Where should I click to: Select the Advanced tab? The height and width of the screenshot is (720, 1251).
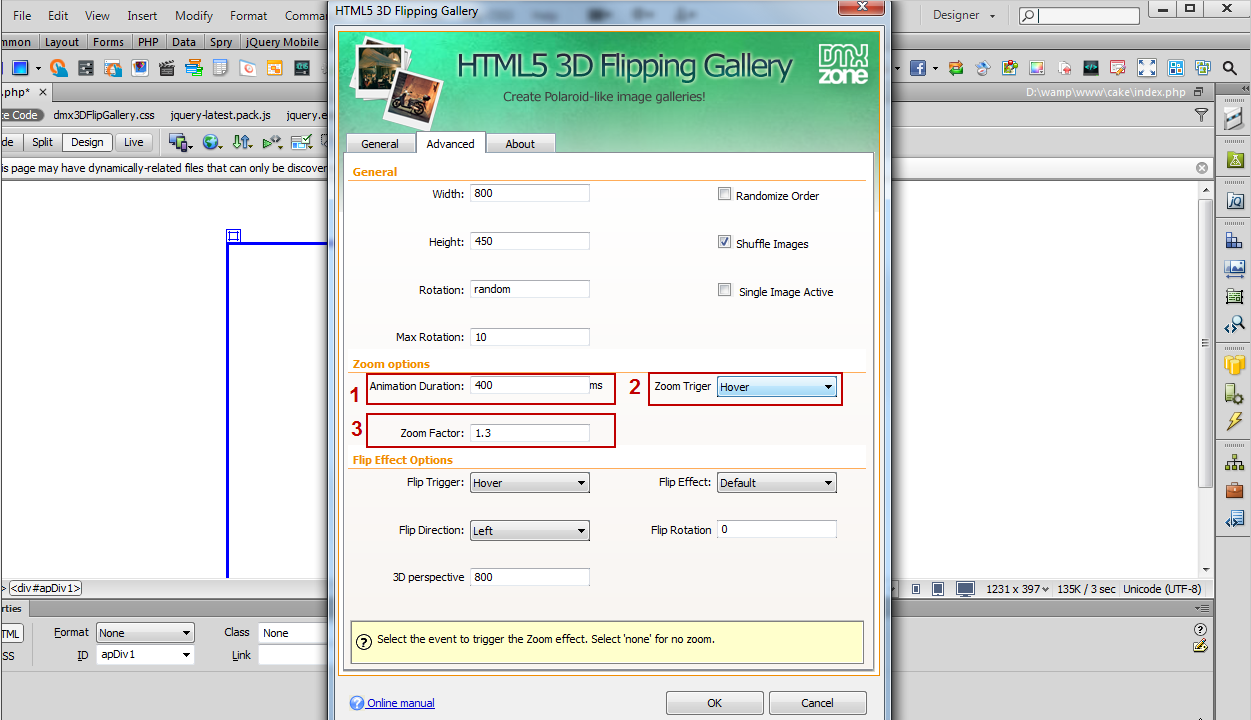[450, 143]
